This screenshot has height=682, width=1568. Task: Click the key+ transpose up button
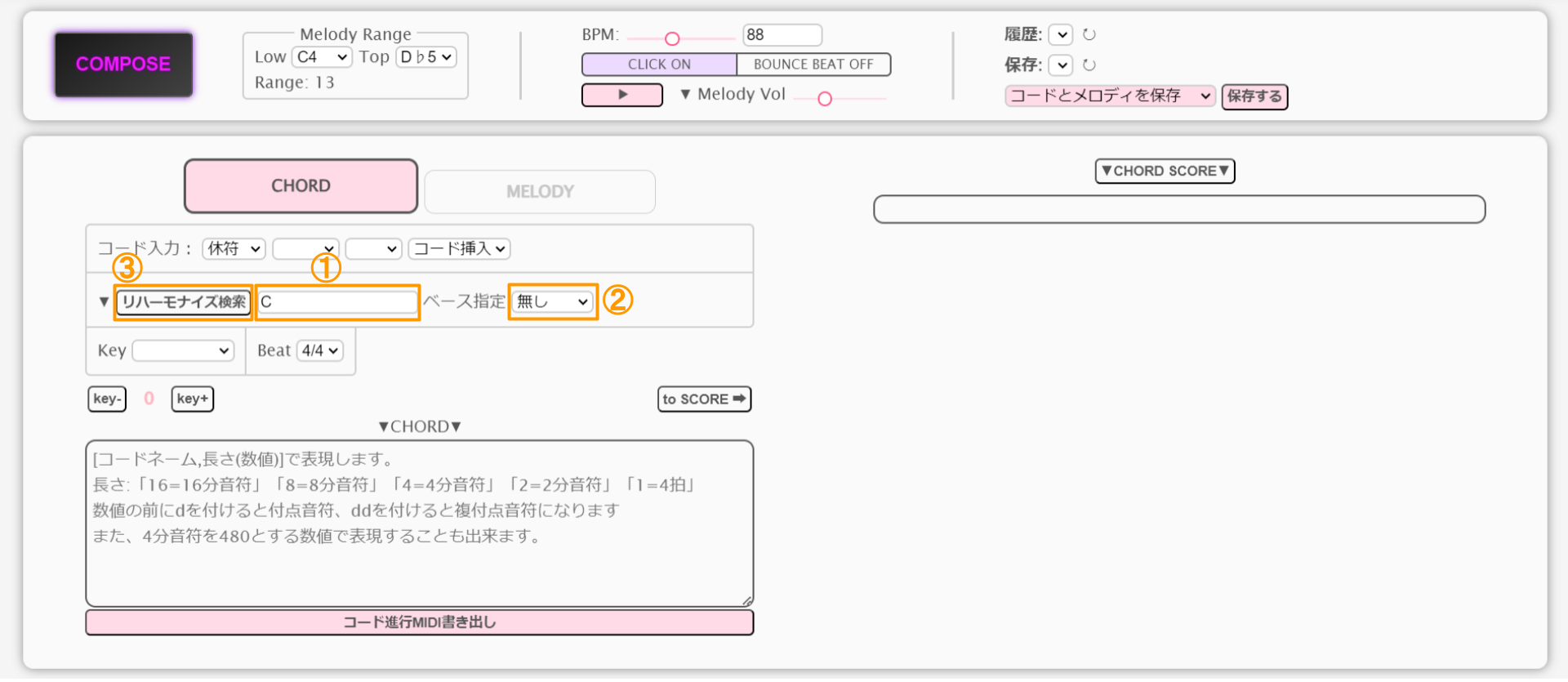193,399
